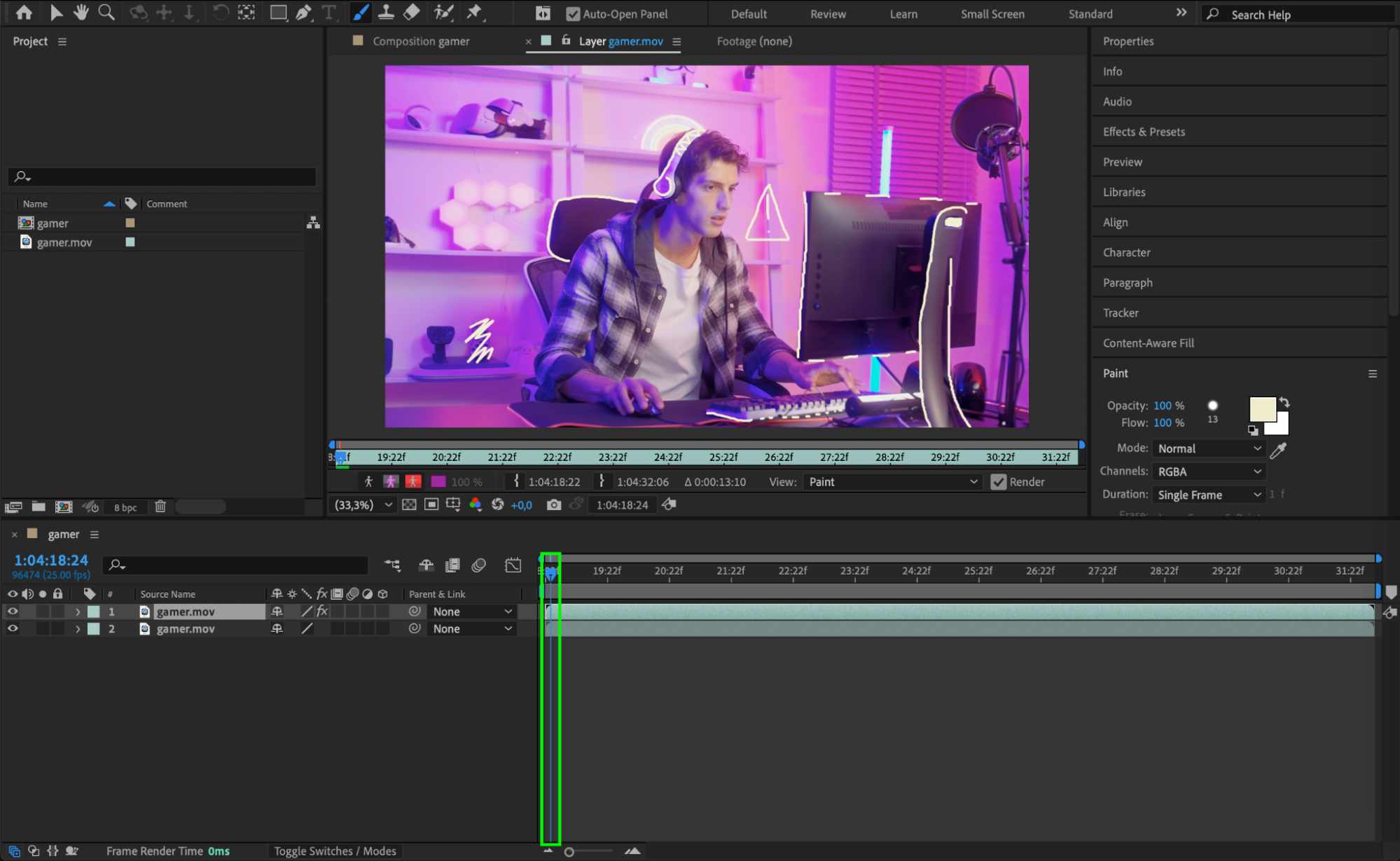
Task: Delete selected item with trash icon
Action: 160,507
